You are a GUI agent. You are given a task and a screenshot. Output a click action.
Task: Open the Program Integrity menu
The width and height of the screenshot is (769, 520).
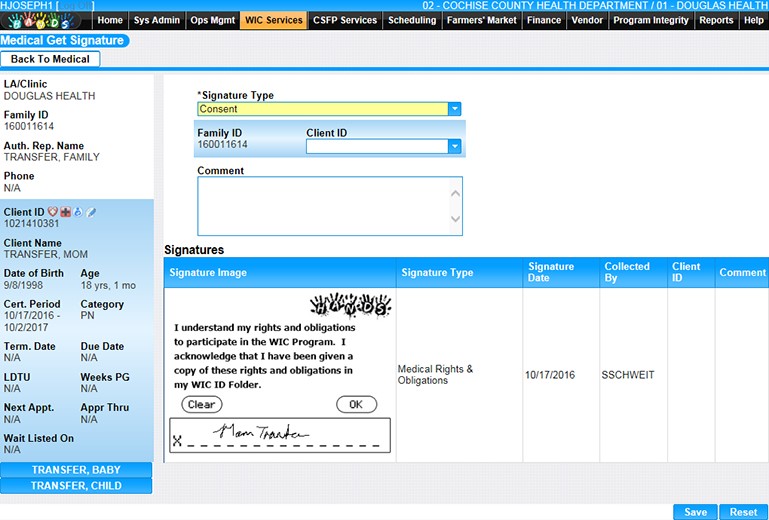651,20
